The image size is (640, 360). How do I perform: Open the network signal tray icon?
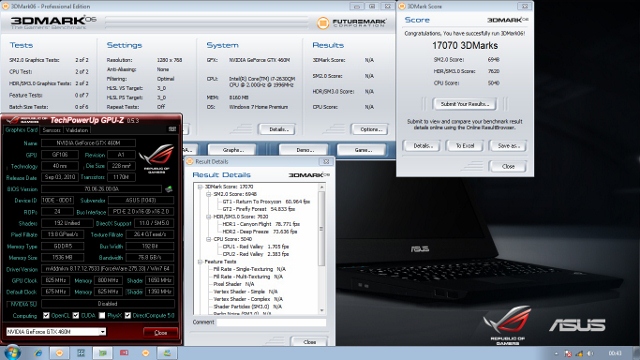point(579,353)
